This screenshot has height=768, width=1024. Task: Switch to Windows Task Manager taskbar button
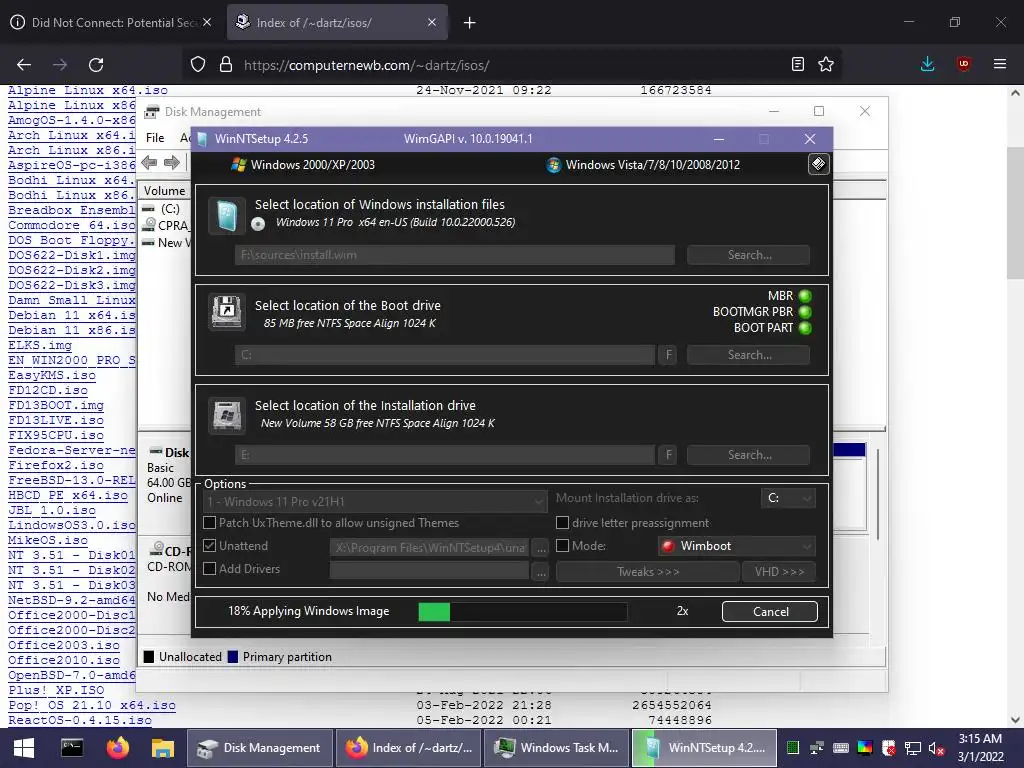point(556,748)
